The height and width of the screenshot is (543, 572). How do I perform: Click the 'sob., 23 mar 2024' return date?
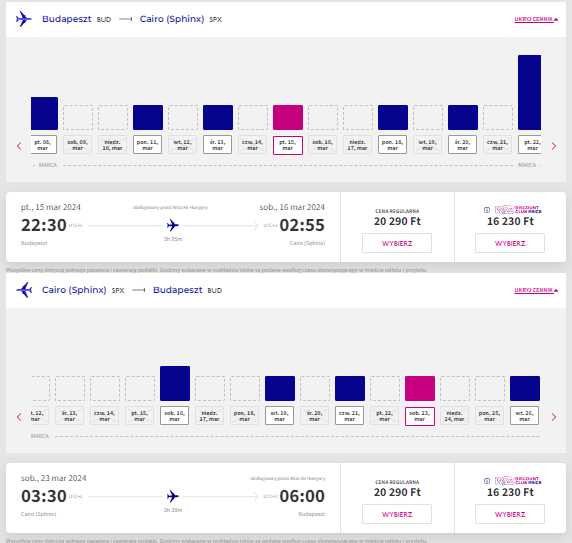pos(54,478)
